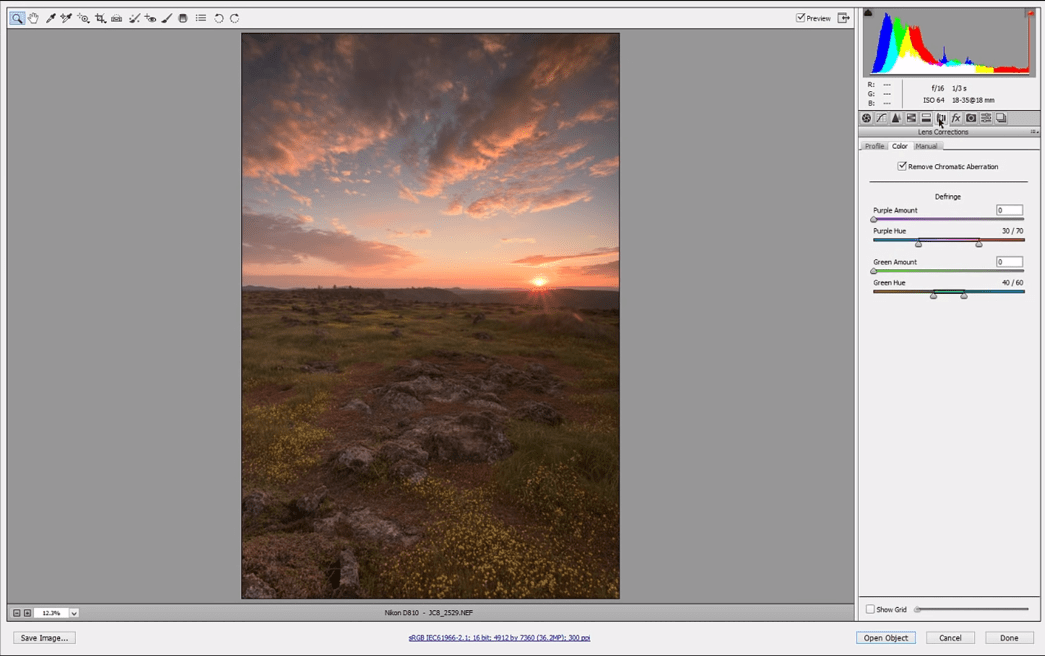
Task: Zoom in with the plus button
Action: [x=27, y=613]
